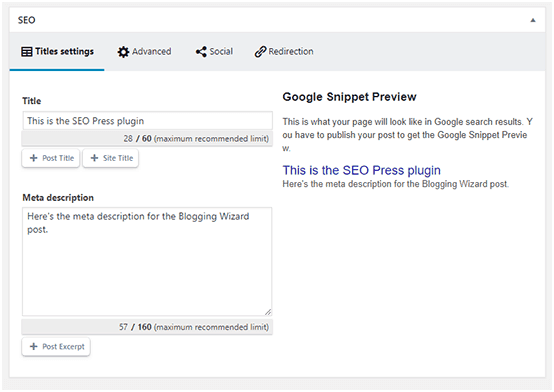Insert Site Title variable button

[x=111, y=158]
